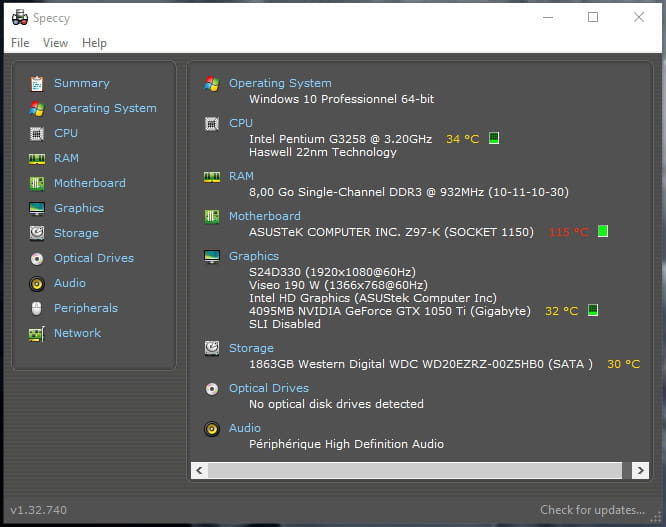Click the Optical Drives disc icon in sidebar
Screen dimensions: 666x527
click(37, 259)
